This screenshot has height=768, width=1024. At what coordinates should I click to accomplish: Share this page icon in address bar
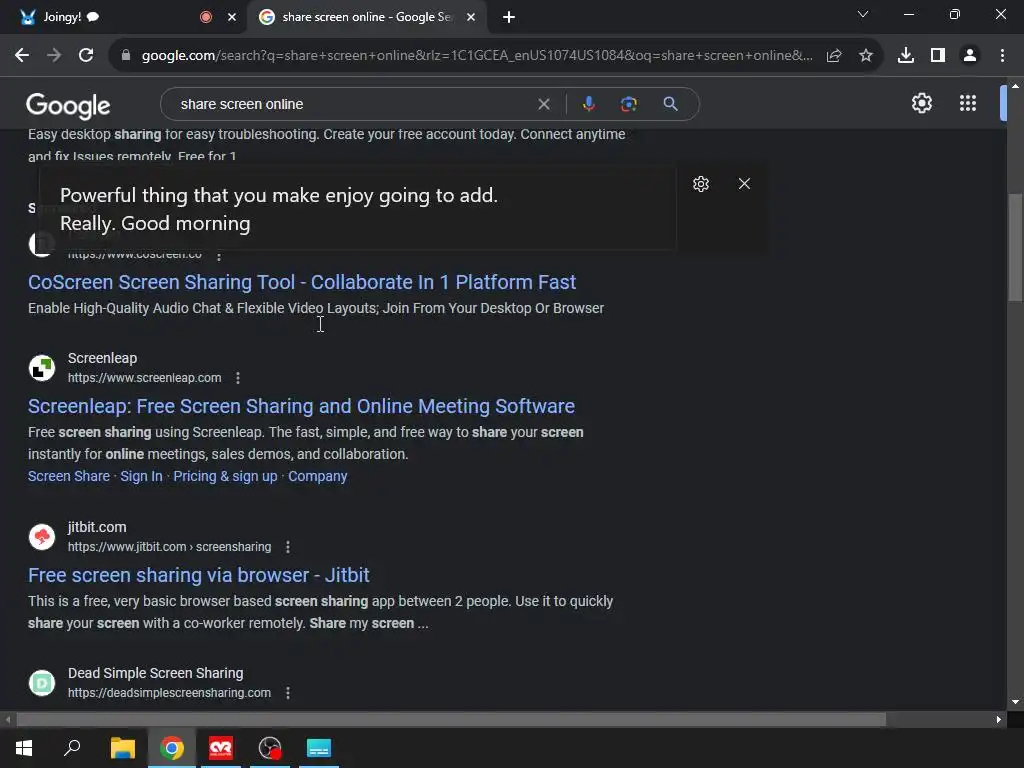(834, 56)
